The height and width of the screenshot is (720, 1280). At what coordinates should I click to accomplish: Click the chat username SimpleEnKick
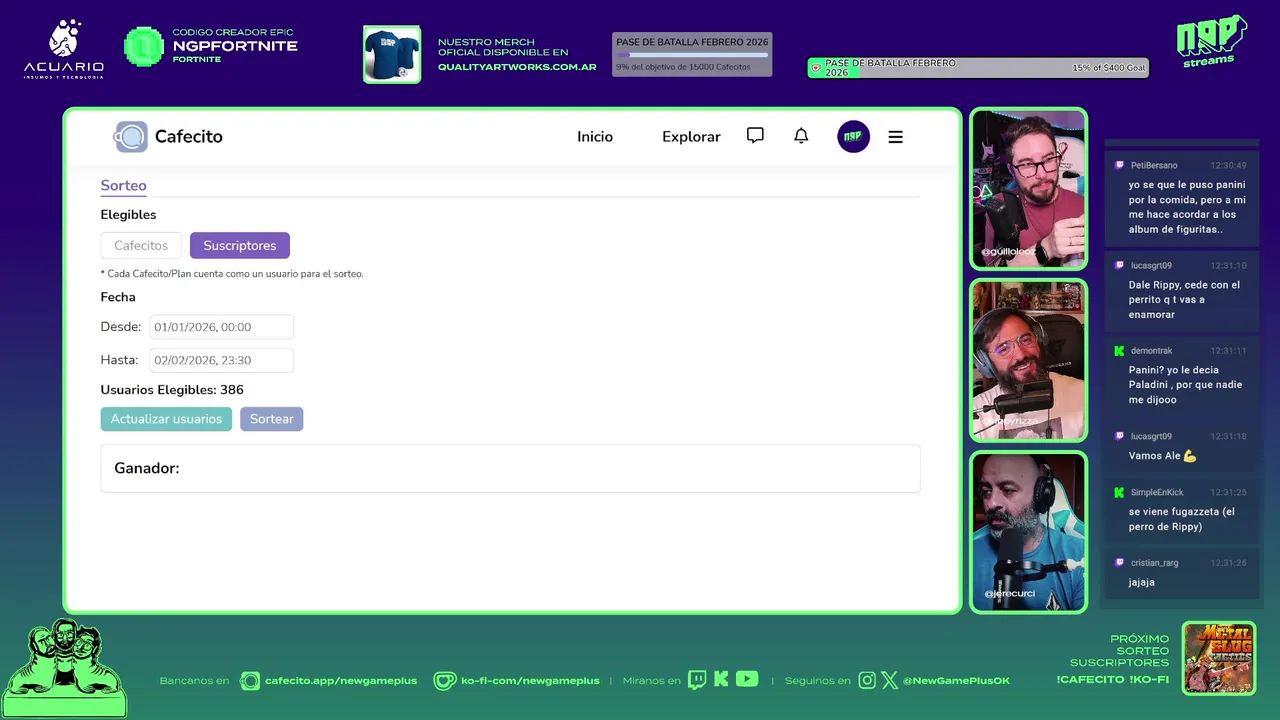[x=1157, y=492]
